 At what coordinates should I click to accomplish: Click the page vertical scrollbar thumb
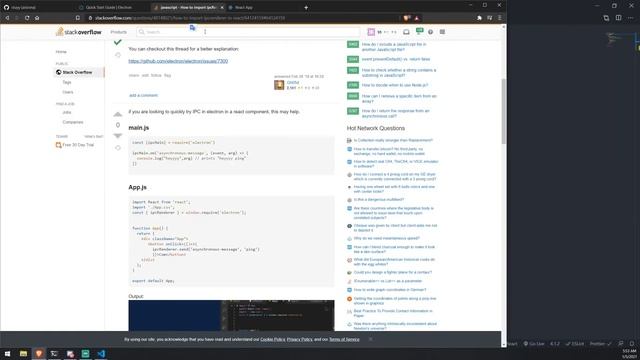pyautogui.click(x=504, y=110)
